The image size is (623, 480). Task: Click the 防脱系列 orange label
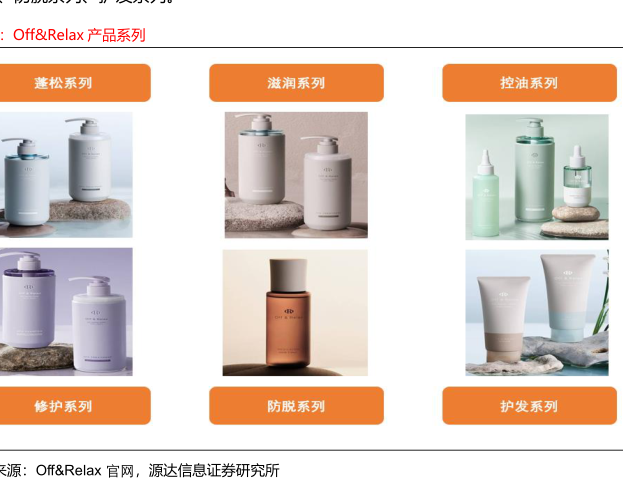point(296,406)
